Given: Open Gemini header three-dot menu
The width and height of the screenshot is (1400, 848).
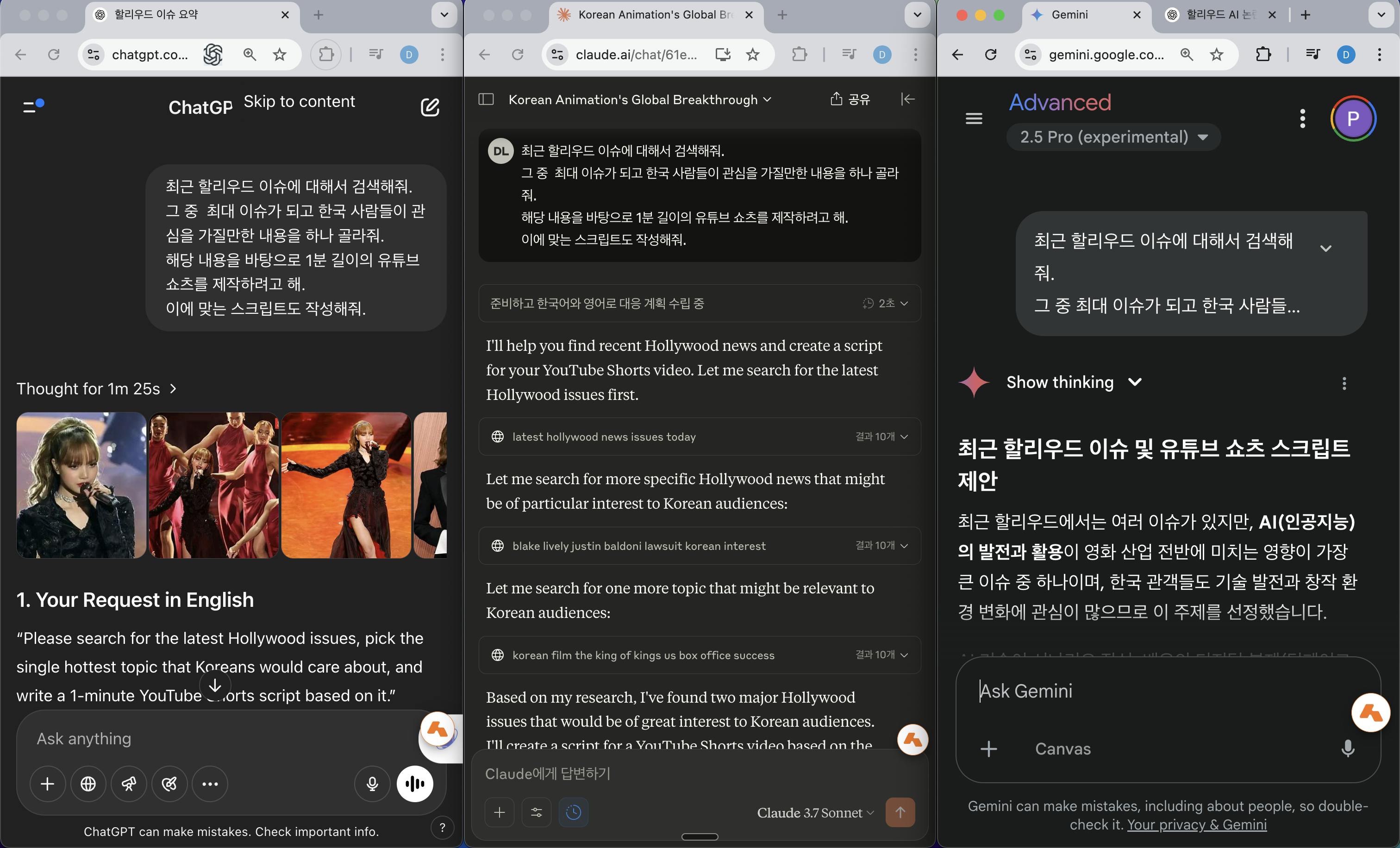Looking at the screenshot, I should [x=1303, y=118].
